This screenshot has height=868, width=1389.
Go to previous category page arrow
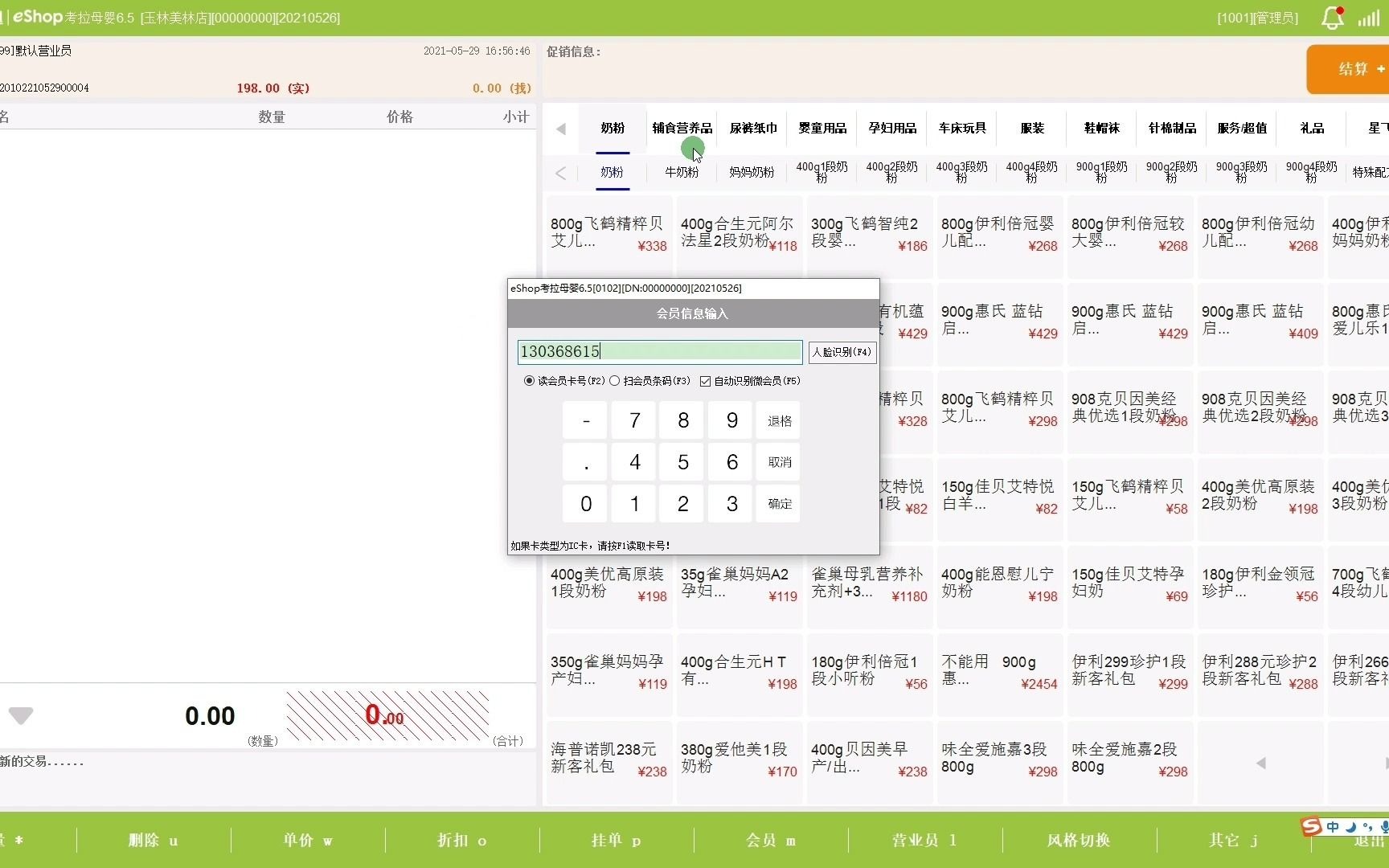click(x=561, y=128)
